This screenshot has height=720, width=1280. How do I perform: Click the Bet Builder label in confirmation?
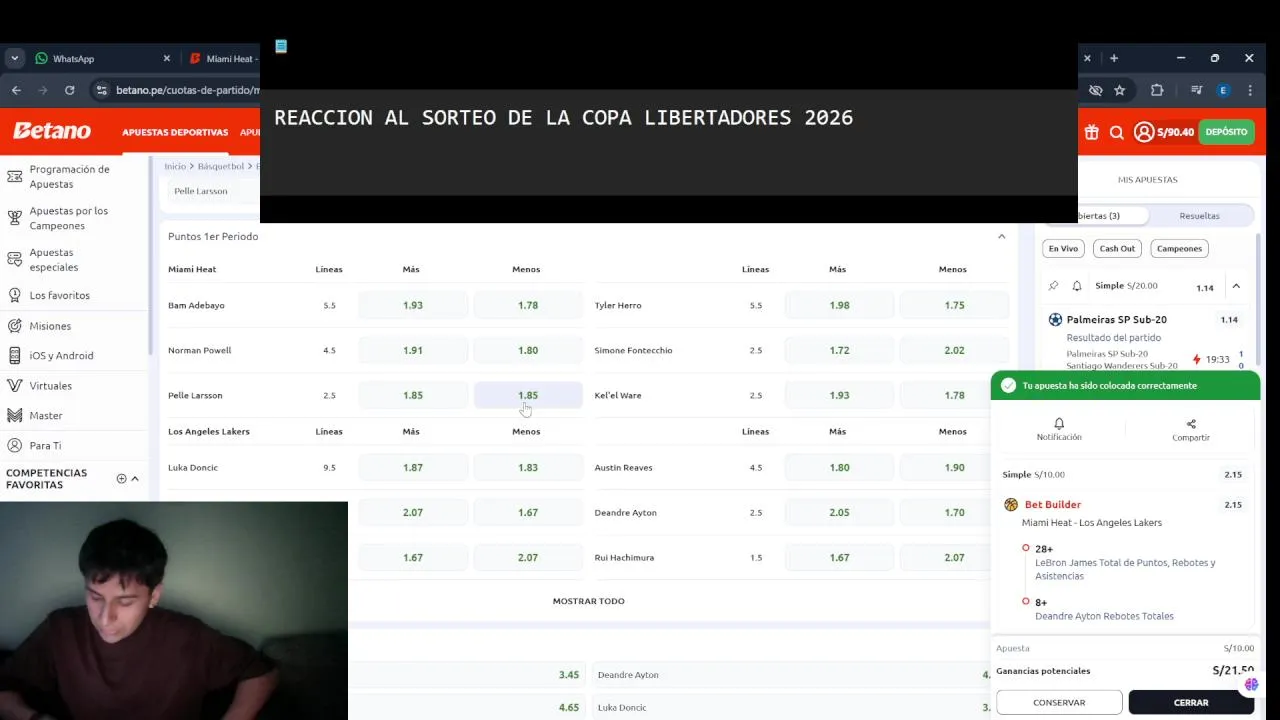click(x=1053, y=505)
